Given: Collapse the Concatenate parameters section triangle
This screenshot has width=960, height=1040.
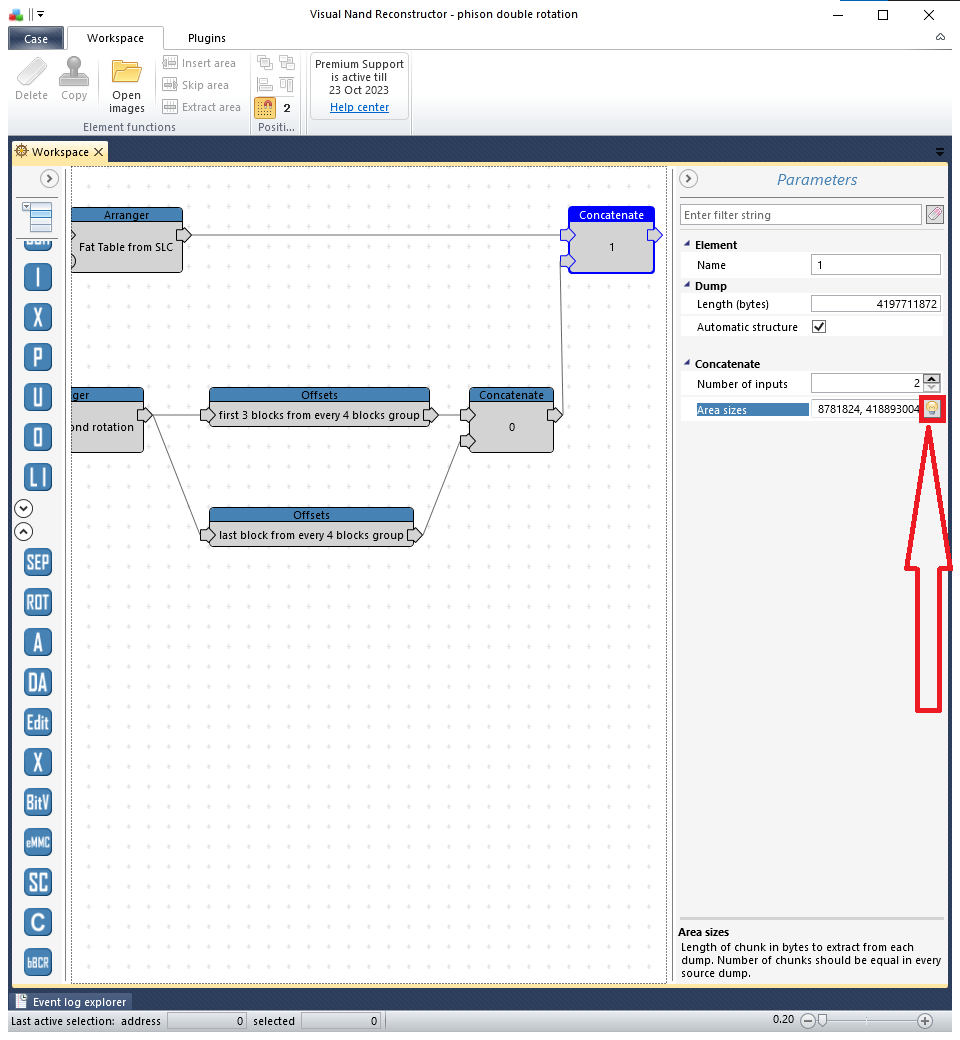Looking at the screenshot, I should pyautogui.click(x=687, y=363).
